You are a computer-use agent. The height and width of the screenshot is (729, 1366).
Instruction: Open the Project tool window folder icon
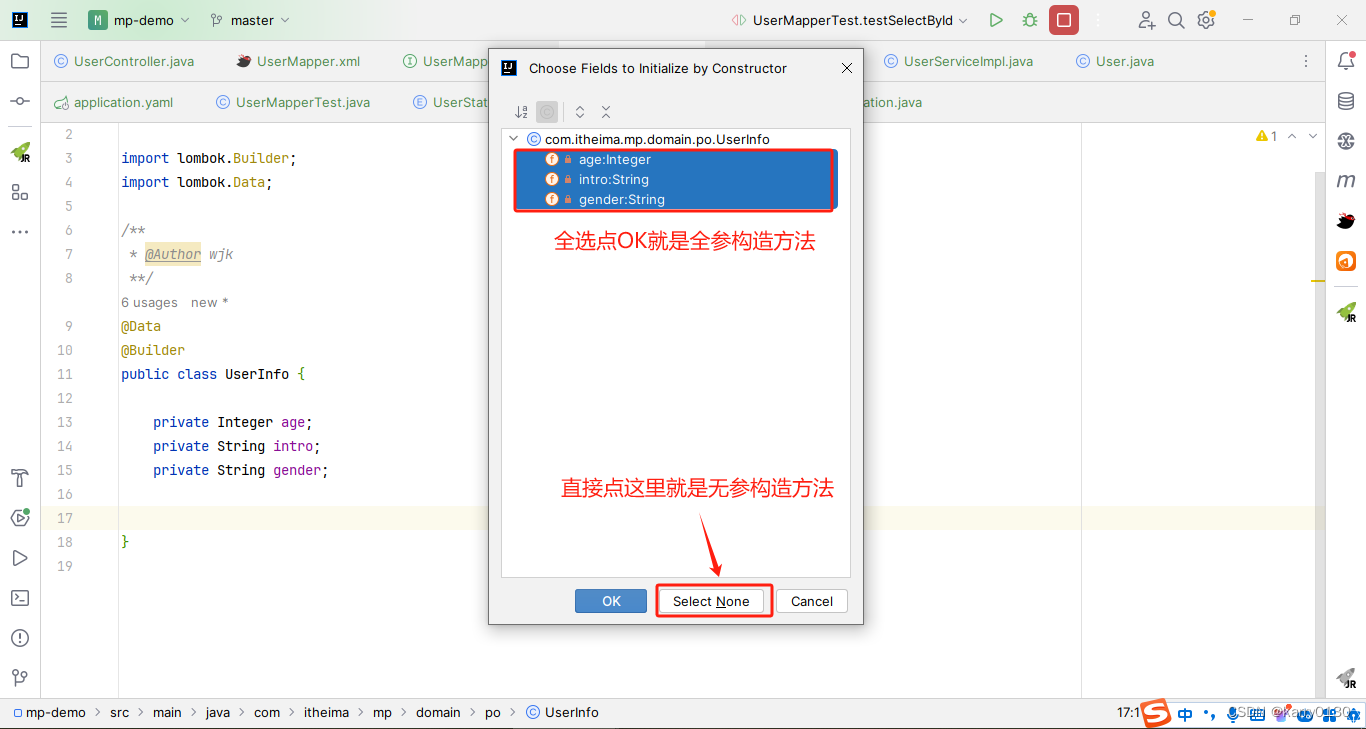(x=19, y=61)
